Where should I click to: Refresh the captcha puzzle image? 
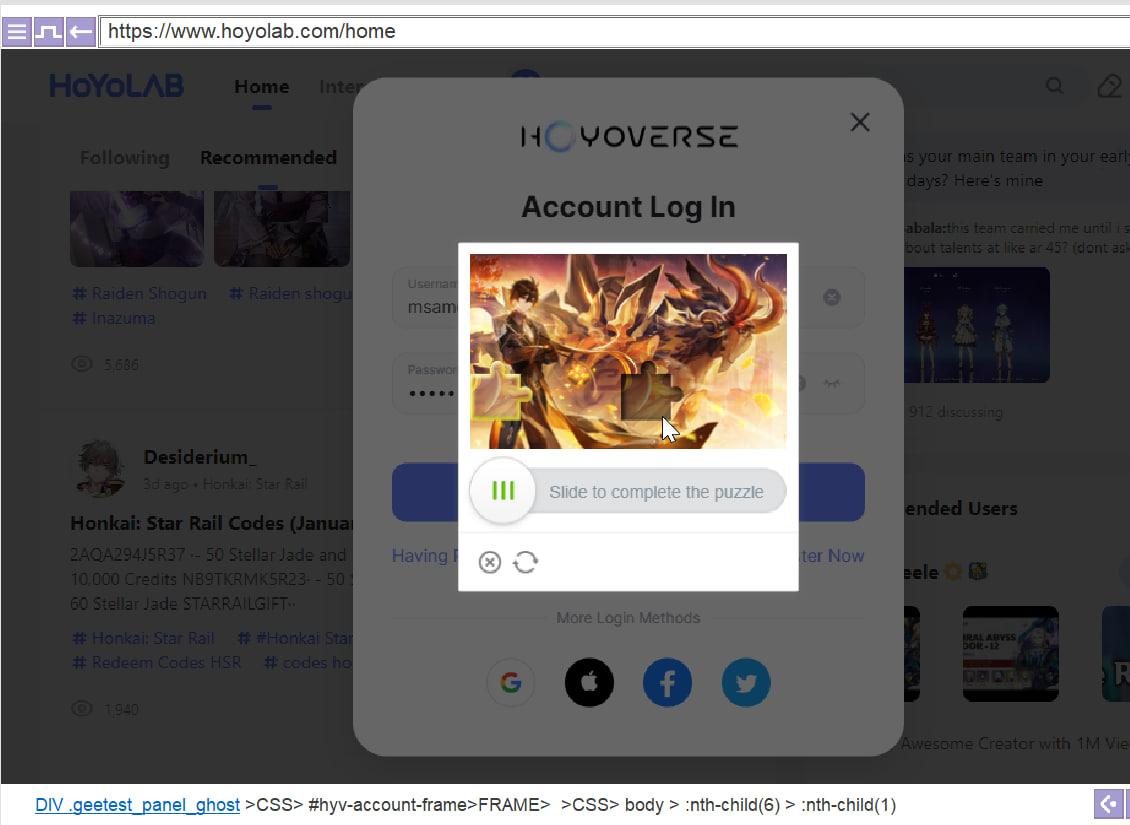[526, 563]
